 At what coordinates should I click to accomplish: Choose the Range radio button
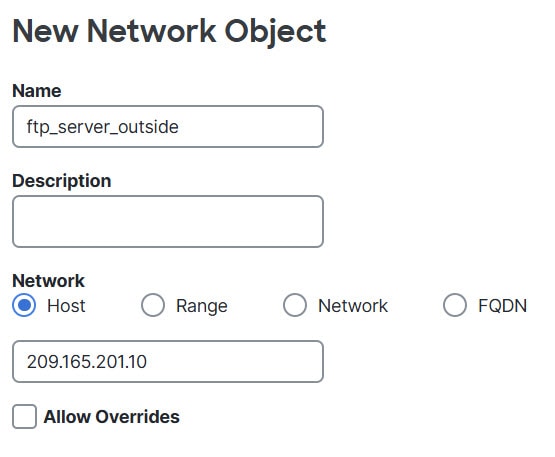pos(153,305)
